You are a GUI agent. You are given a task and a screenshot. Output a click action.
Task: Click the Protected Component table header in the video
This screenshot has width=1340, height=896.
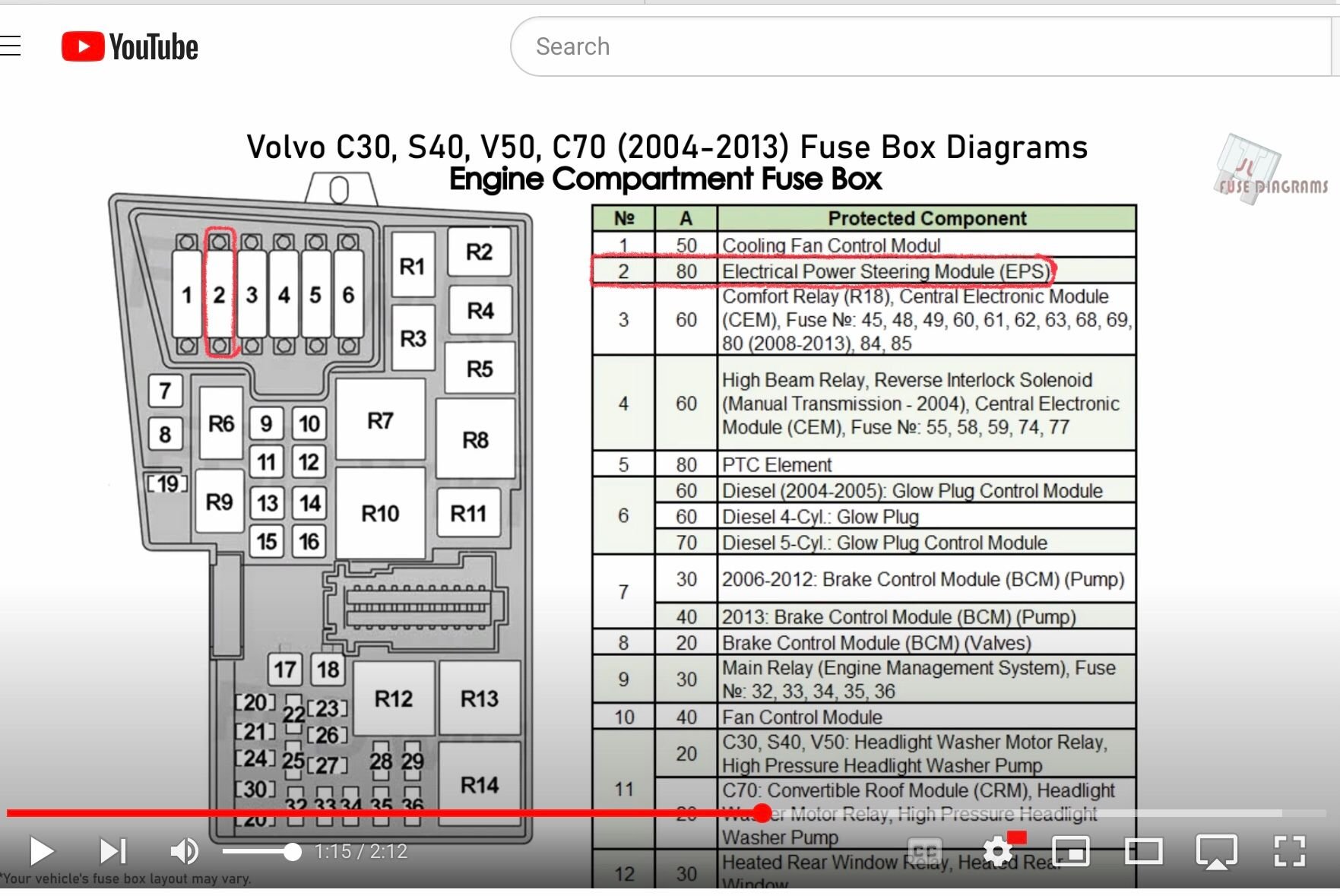click(927, 219)
